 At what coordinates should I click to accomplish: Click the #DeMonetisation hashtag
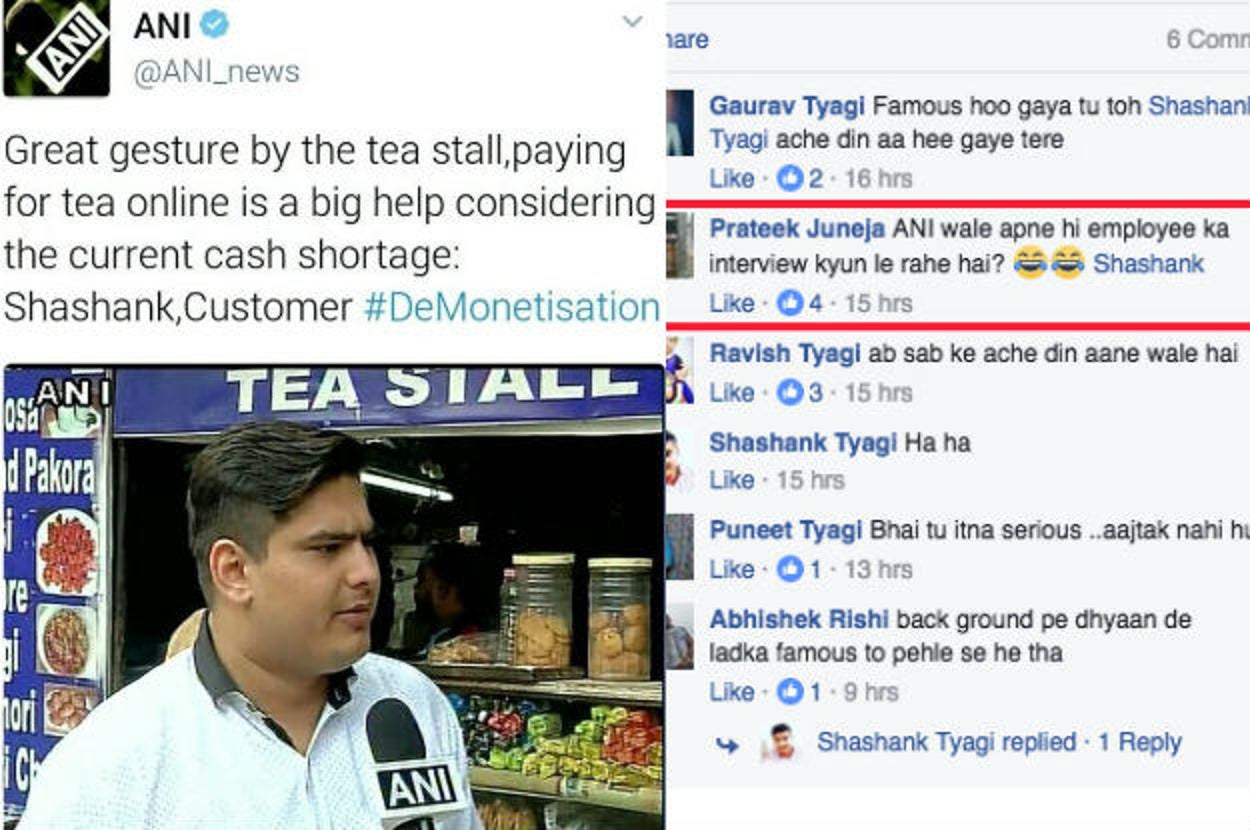511,308
